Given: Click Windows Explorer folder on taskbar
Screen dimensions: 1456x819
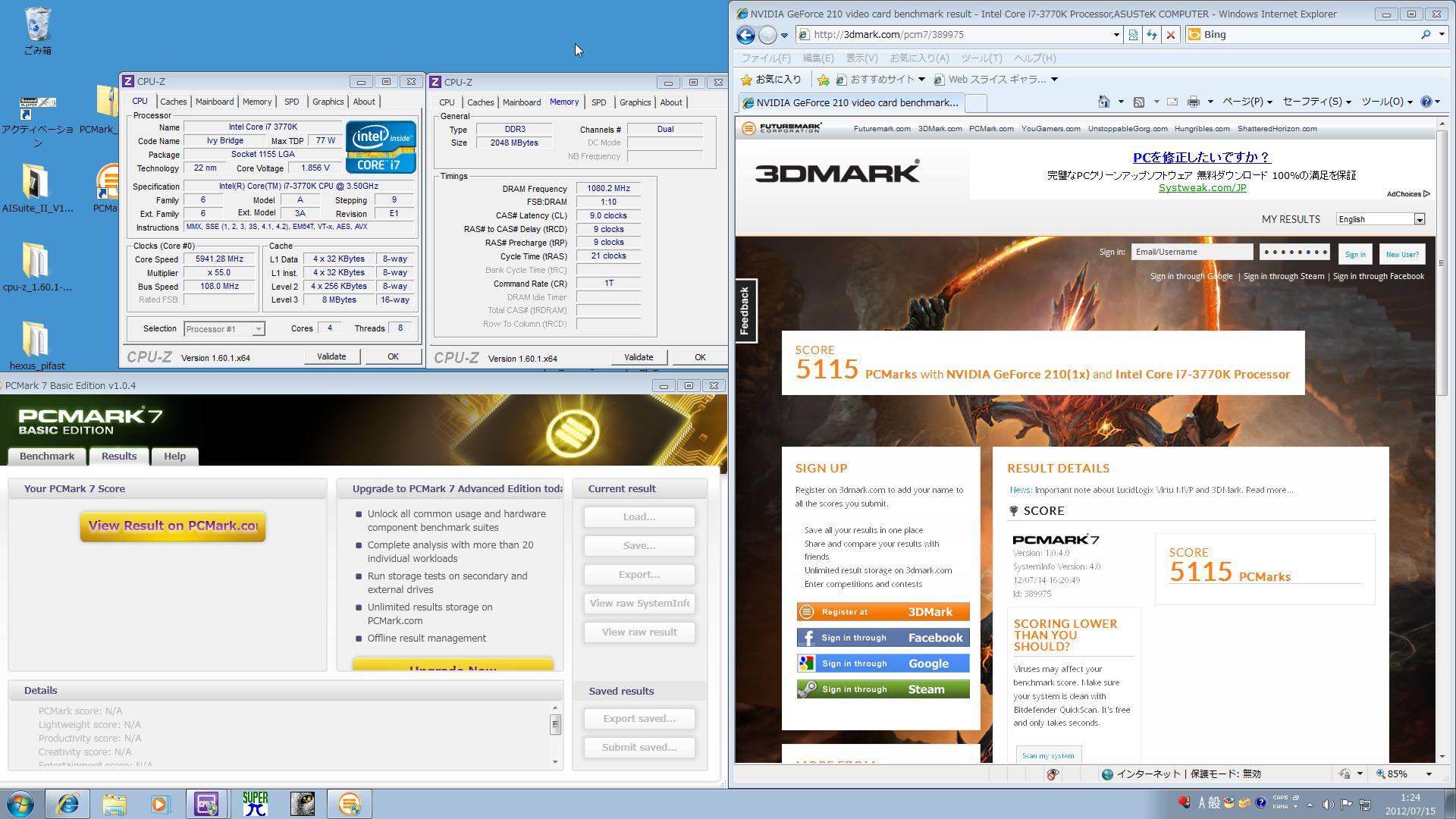Looking at the screenshot, I should click(114, 804).
